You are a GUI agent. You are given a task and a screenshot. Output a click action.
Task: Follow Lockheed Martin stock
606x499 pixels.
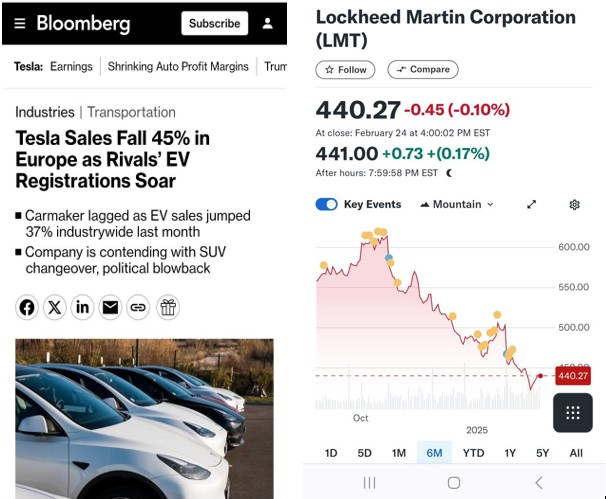(x=345, y=70)
